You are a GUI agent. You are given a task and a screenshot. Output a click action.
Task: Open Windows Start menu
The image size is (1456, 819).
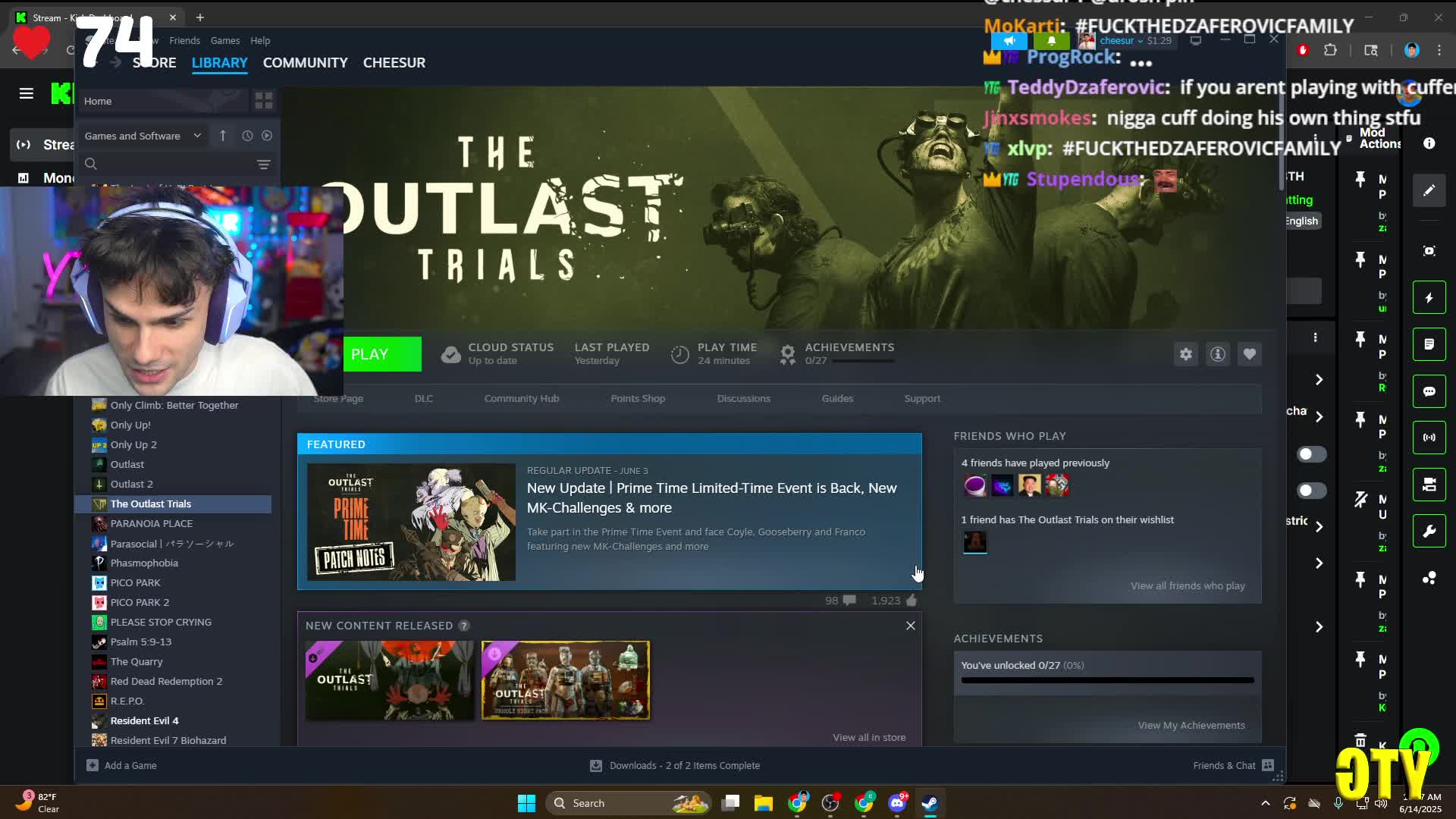[526, 803]
